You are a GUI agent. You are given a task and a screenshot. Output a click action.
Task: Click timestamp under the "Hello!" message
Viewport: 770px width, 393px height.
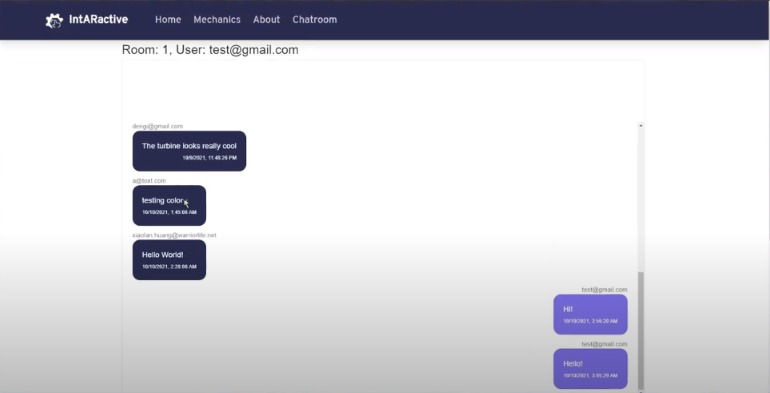point(590,376)
